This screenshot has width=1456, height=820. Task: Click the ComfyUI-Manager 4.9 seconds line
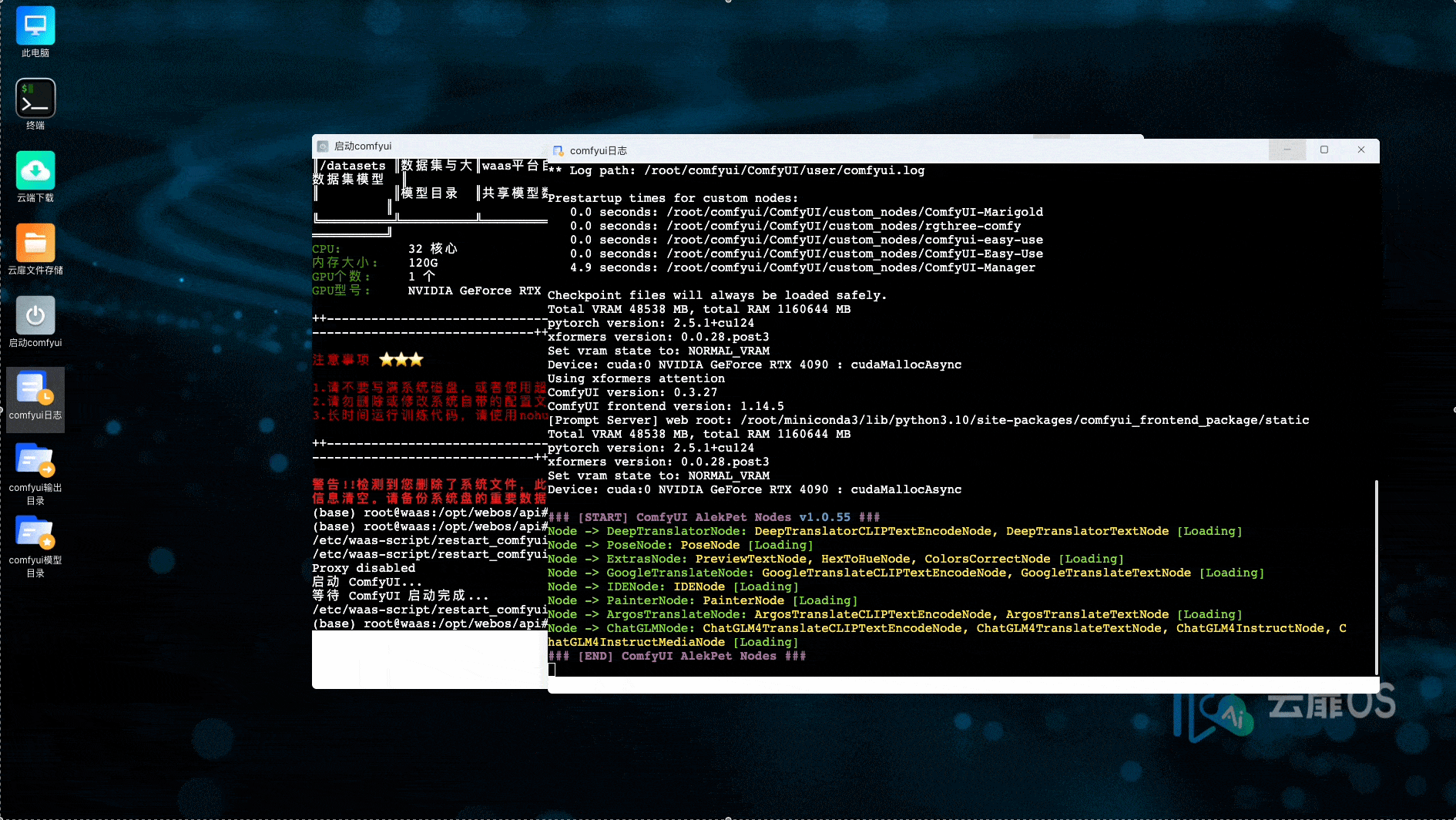point(803,268)
